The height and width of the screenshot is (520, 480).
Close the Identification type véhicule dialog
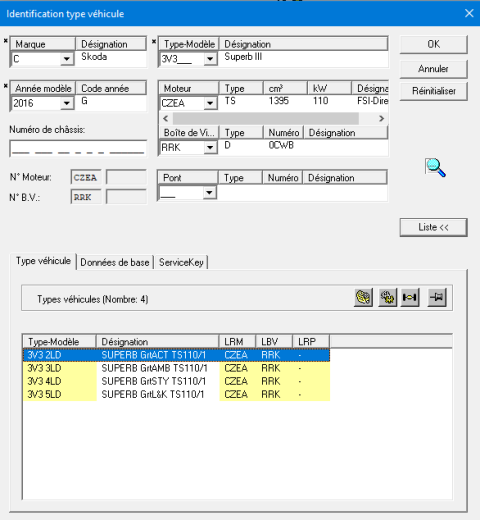pos(469,13)
